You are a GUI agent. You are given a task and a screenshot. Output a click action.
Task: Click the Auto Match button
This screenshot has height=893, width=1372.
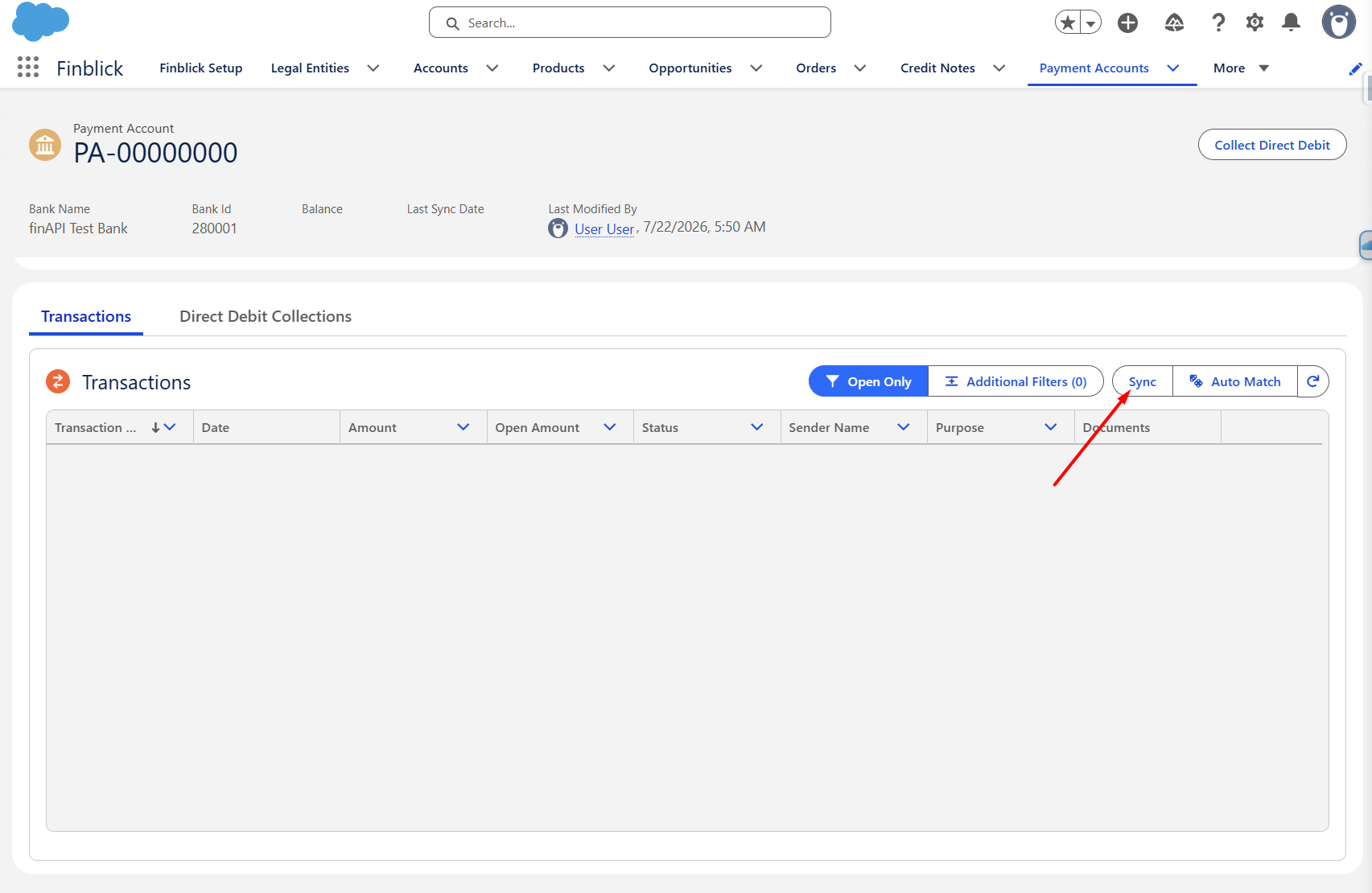1235,381
